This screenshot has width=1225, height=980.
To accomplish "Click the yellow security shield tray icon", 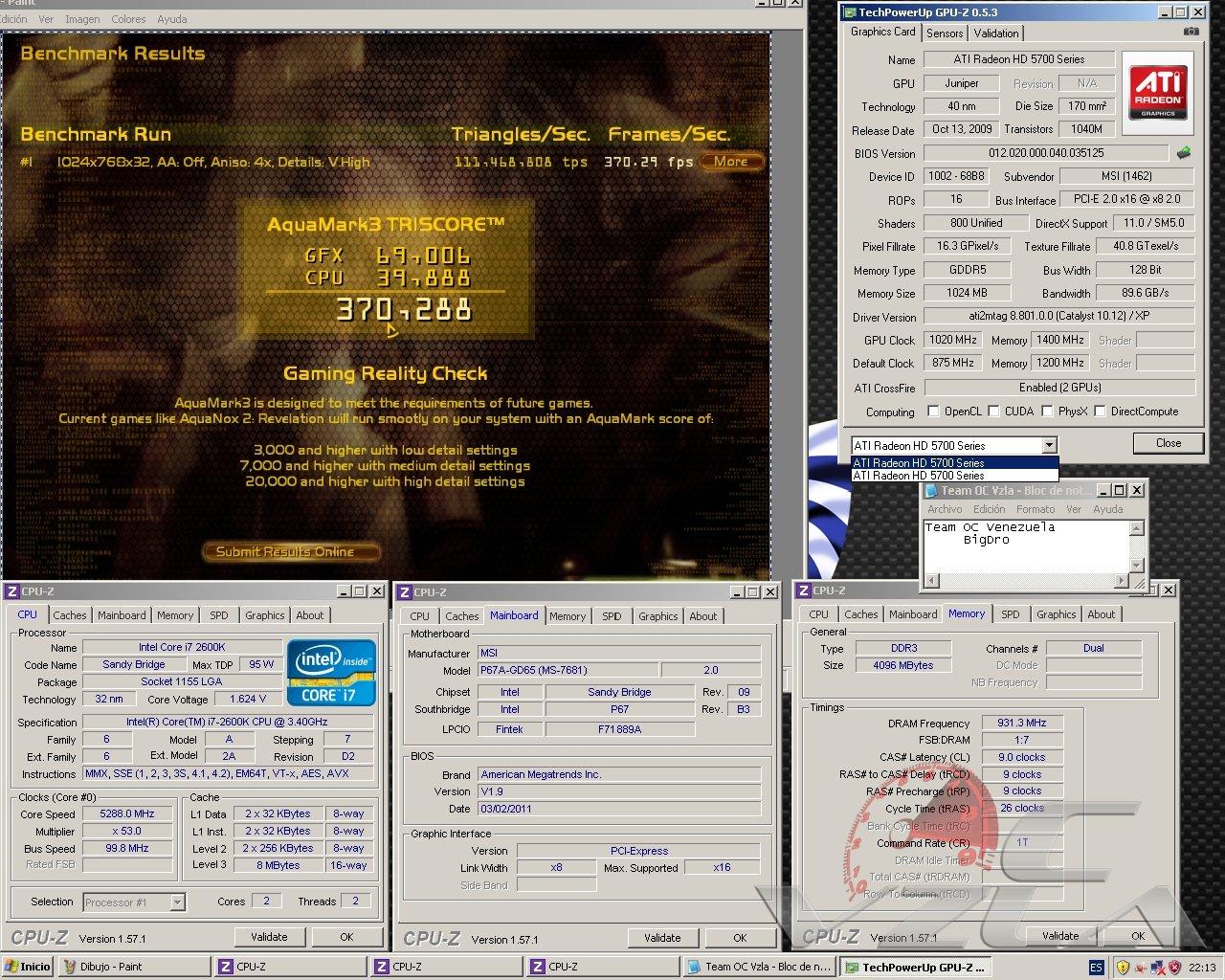I will [1123, 968].
